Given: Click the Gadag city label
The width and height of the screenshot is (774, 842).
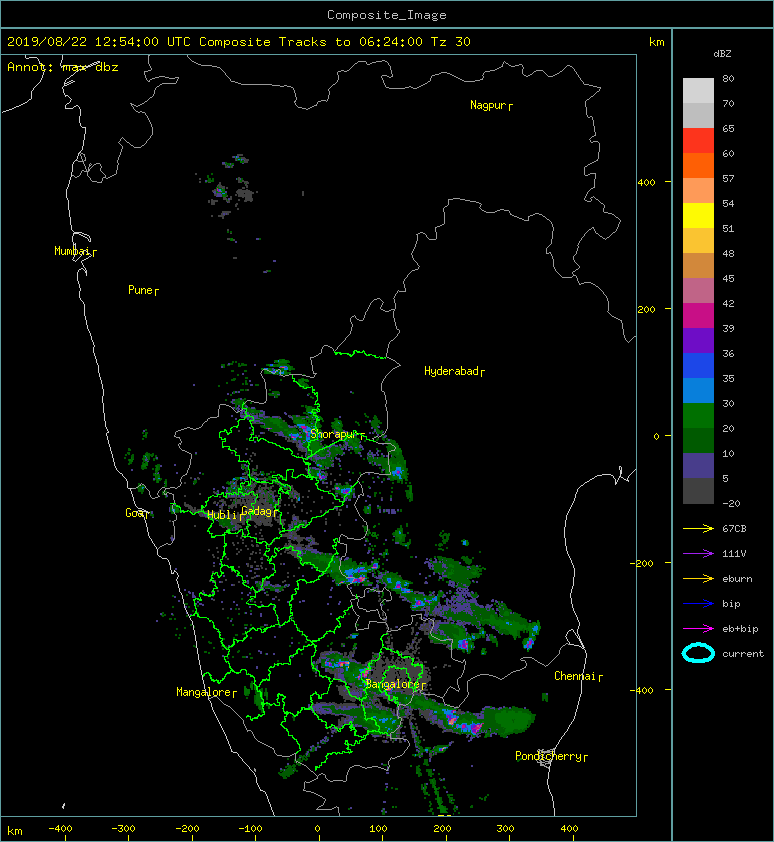Looking at the screenshot, I should click(x=257, y=511).
